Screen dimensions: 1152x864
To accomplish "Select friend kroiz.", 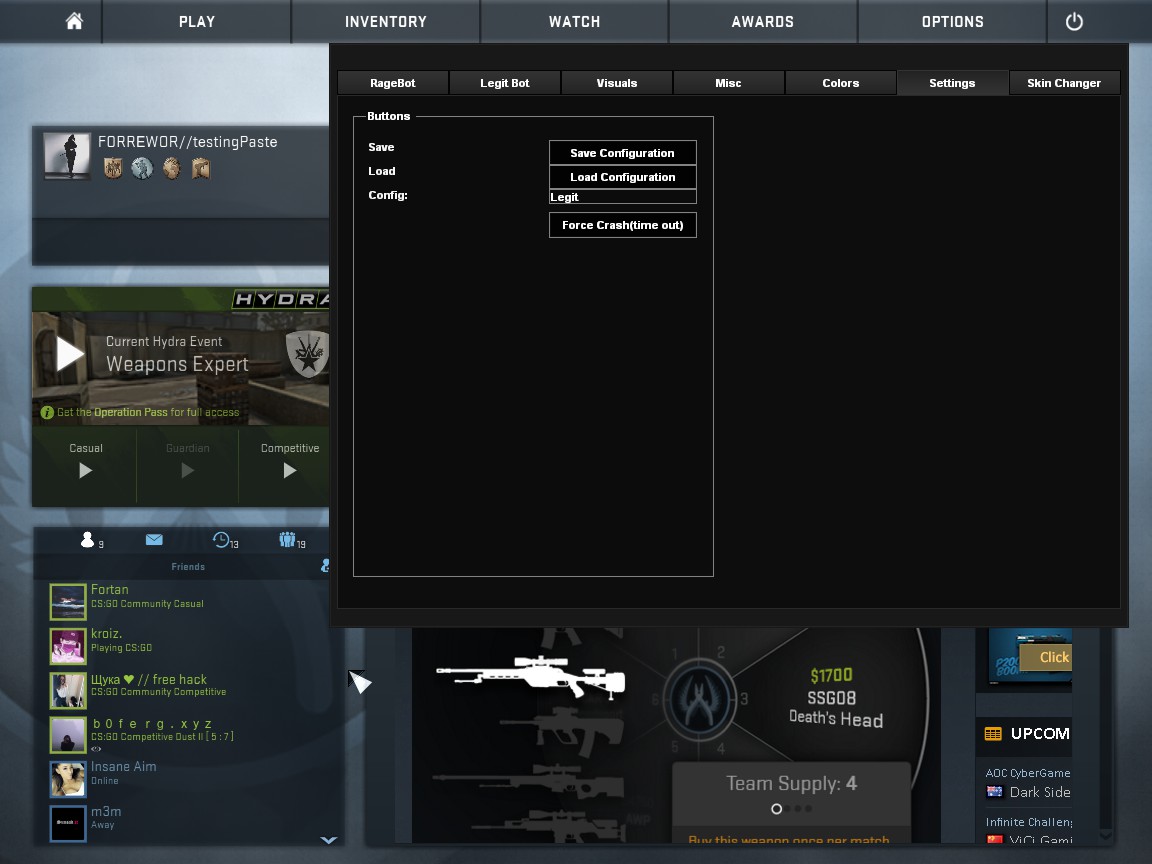I will [x=188, y=645].
